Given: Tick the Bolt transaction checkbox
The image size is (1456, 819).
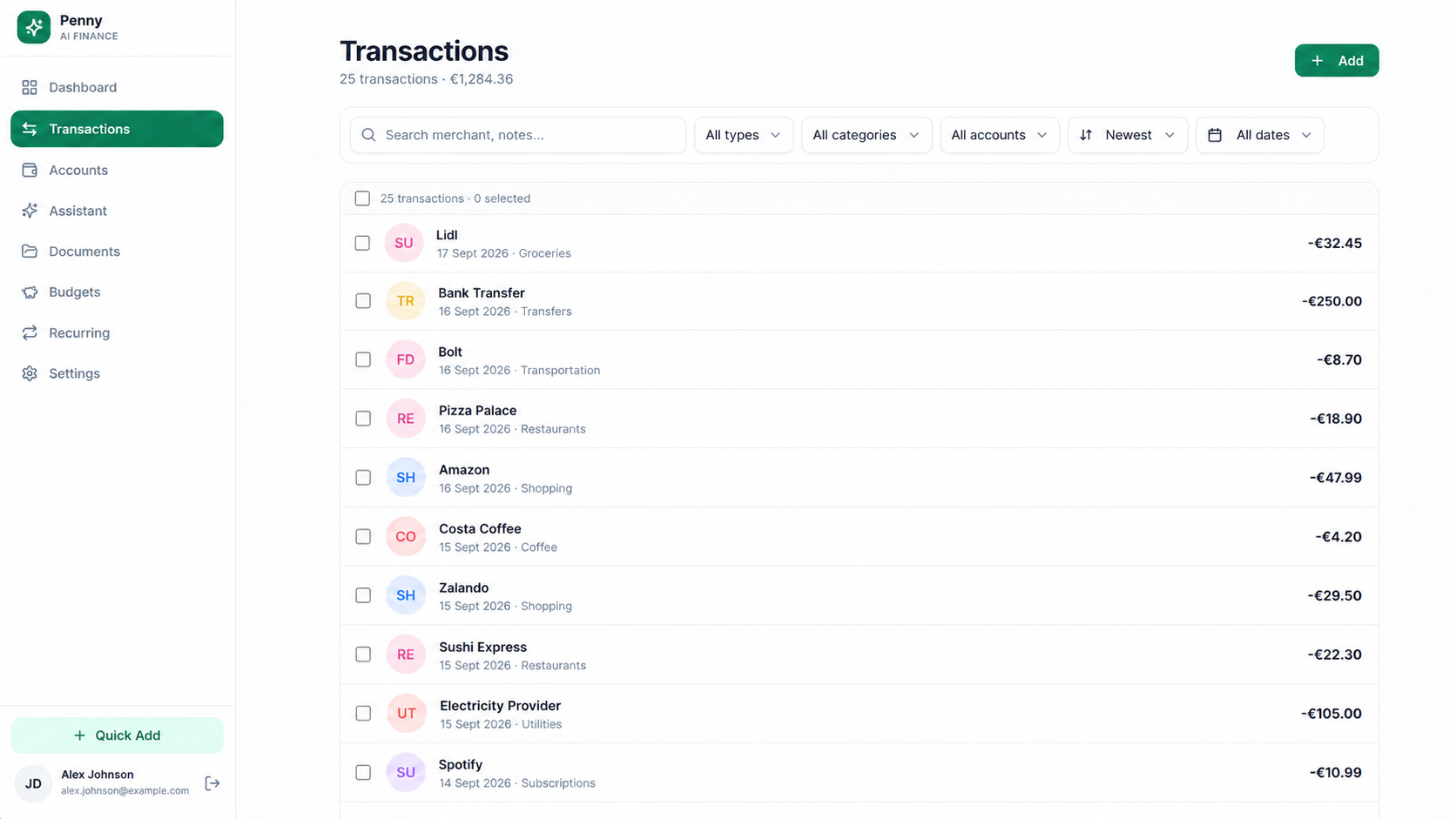Looking at the screenshot, I should (x=363, y=359).
